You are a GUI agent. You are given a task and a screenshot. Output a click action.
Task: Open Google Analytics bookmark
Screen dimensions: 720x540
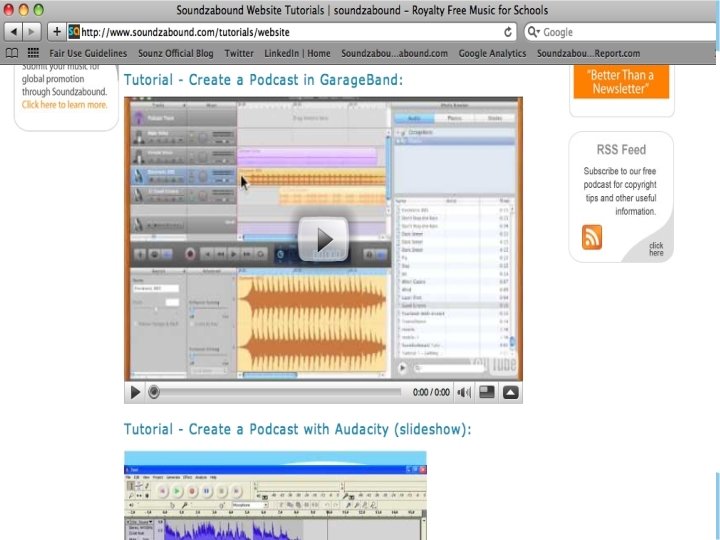pos(492,53)
